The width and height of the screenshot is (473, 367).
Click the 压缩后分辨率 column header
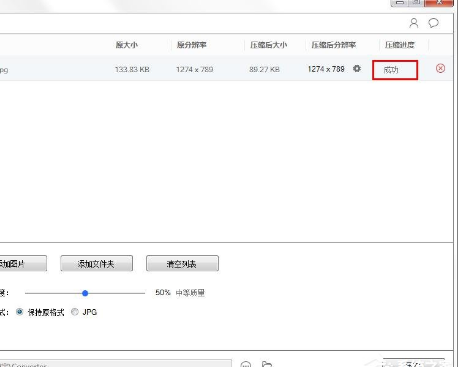point(334,45)
